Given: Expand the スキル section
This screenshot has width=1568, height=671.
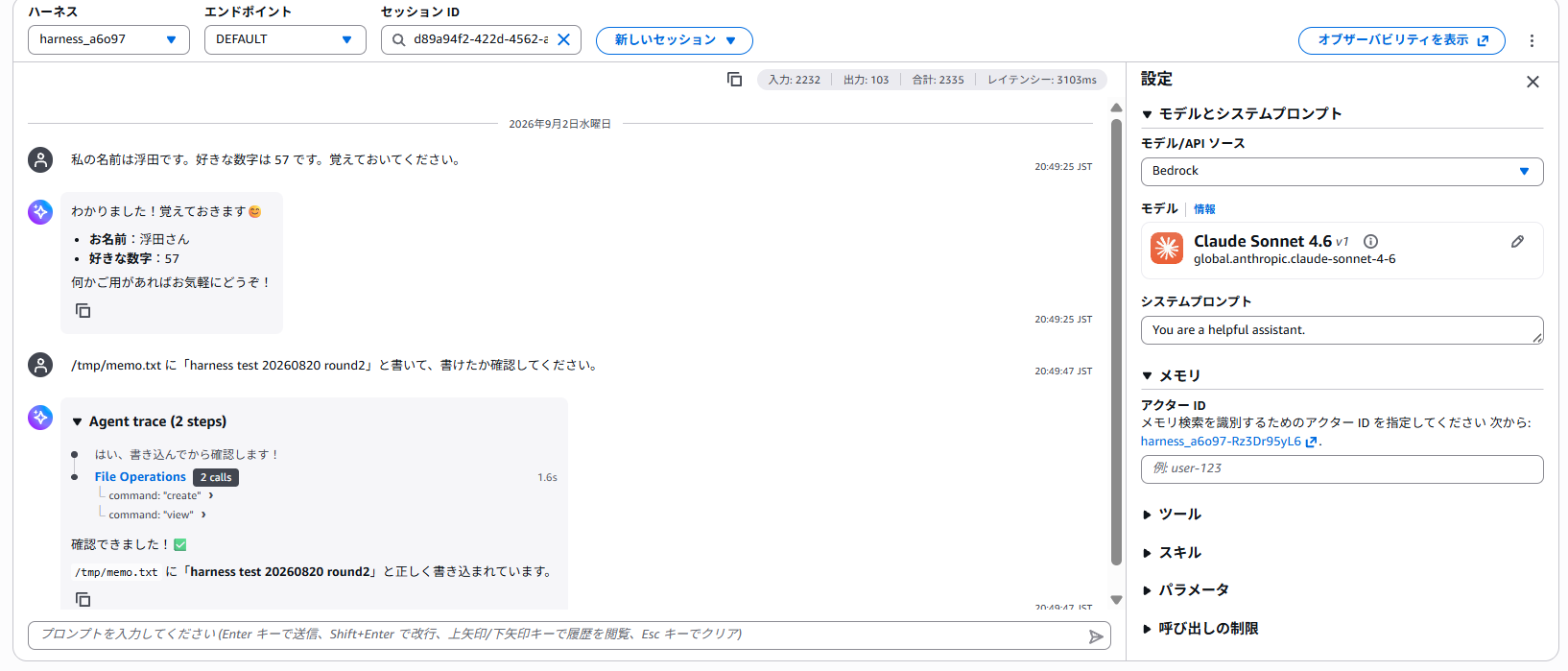Looking at the screenshot, I should click(x=1172, y=553).
